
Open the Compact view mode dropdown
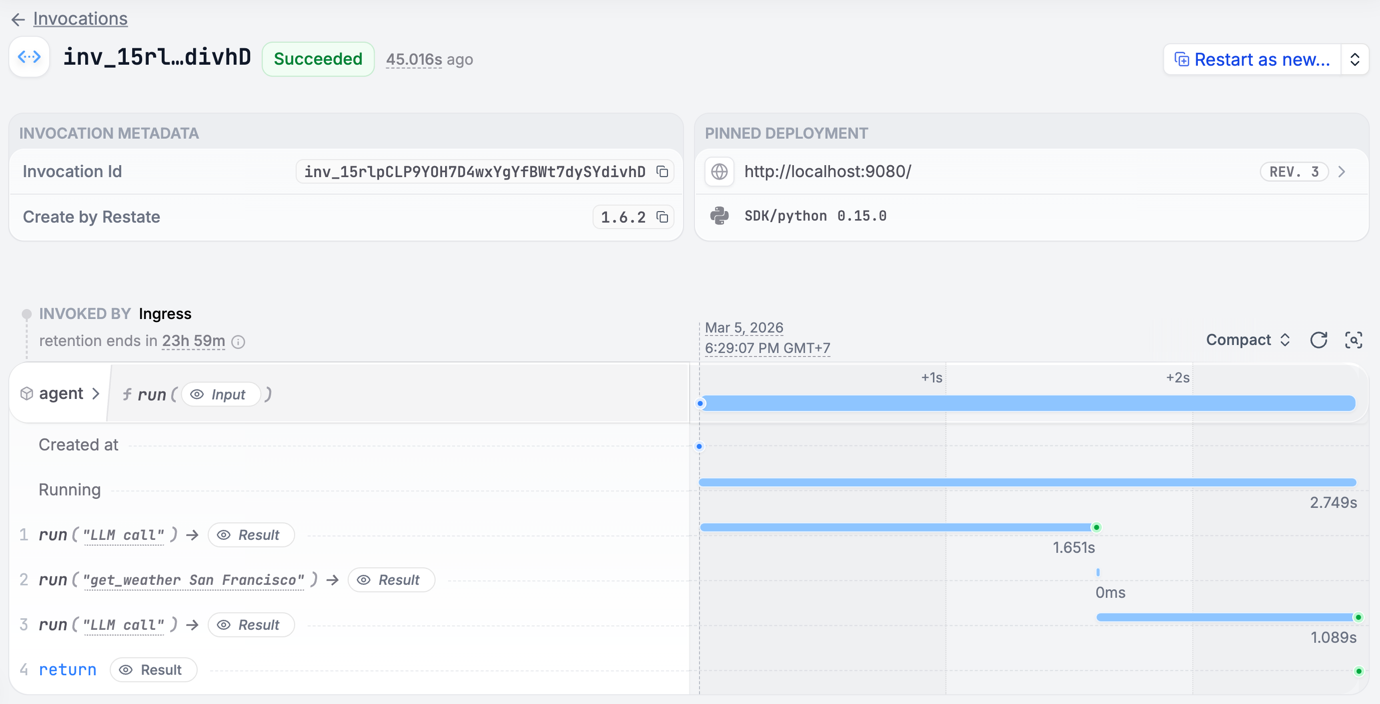(1248, 340)
